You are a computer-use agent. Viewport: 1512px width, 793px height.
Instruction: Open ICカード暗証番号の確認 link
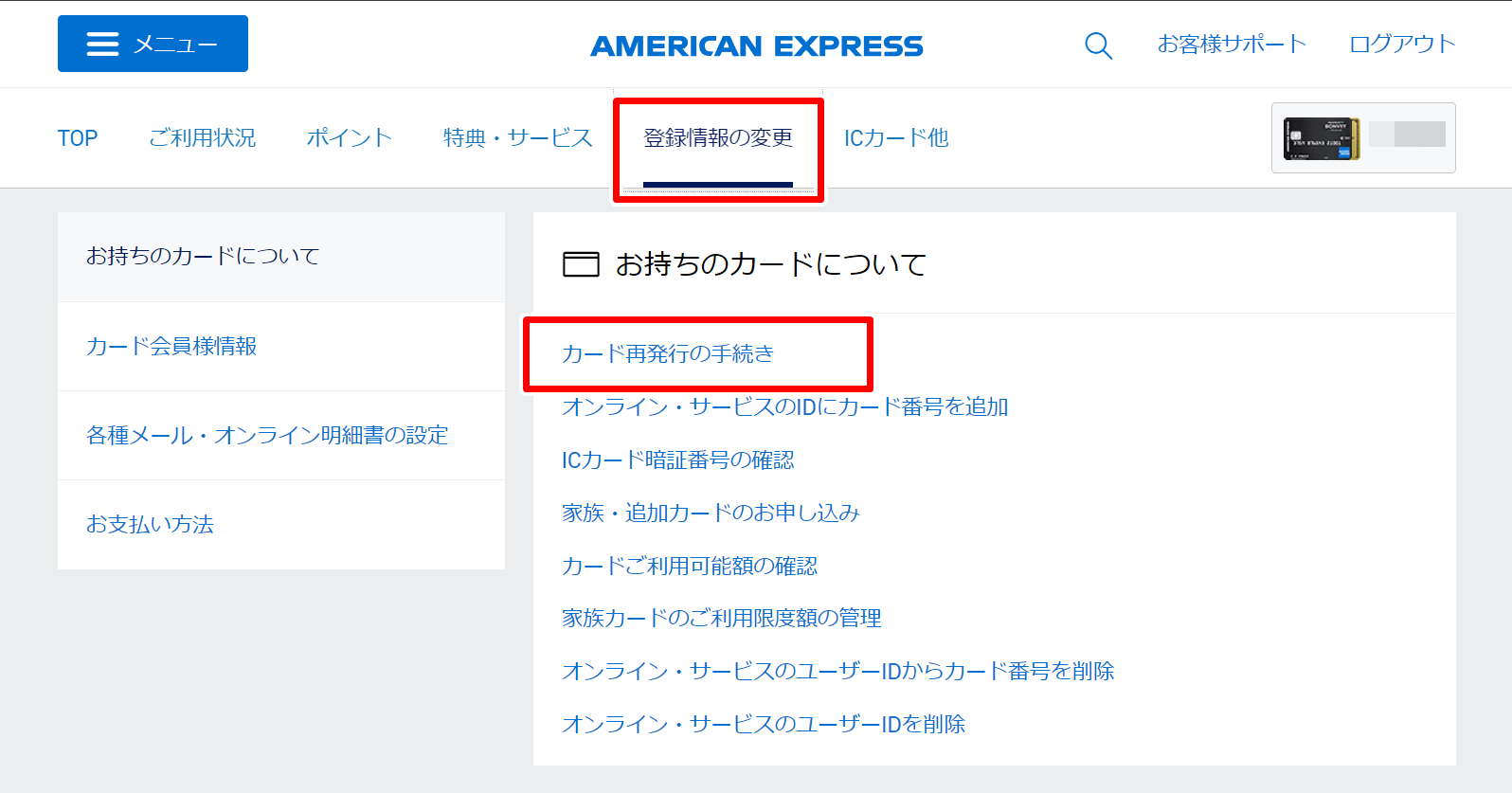click(678, 460)
